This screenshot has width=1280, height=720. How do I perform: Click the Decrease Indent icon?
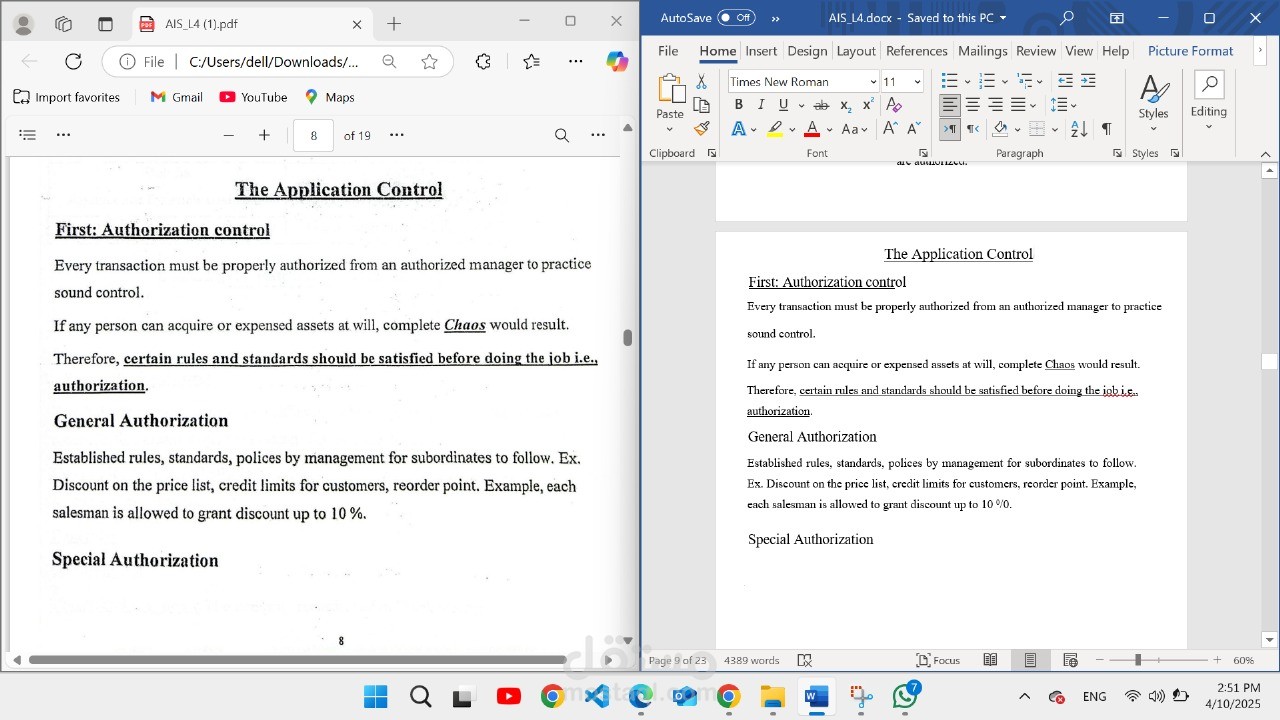click(1065, 81)
